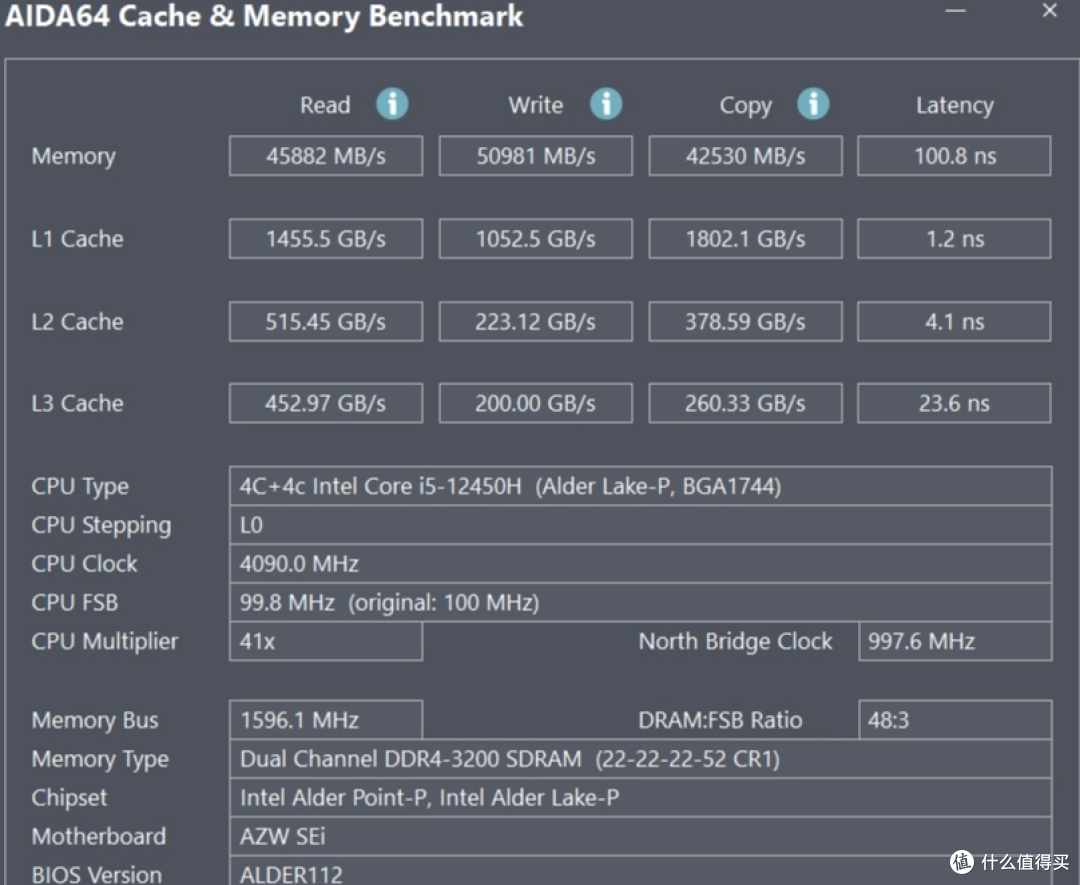
Task: Click the DRAM:FSB Ratio 48:3 field
Action: coord(955,720)
